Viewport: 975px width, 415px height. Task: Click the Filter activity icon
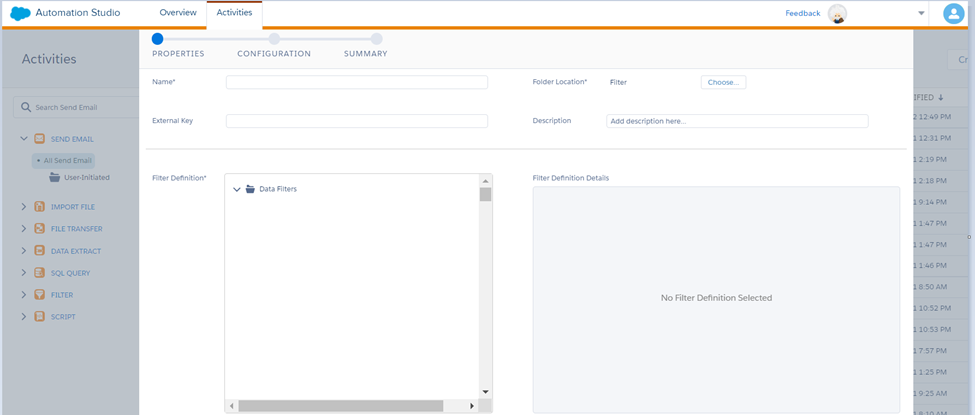click(x=40, y=295)
